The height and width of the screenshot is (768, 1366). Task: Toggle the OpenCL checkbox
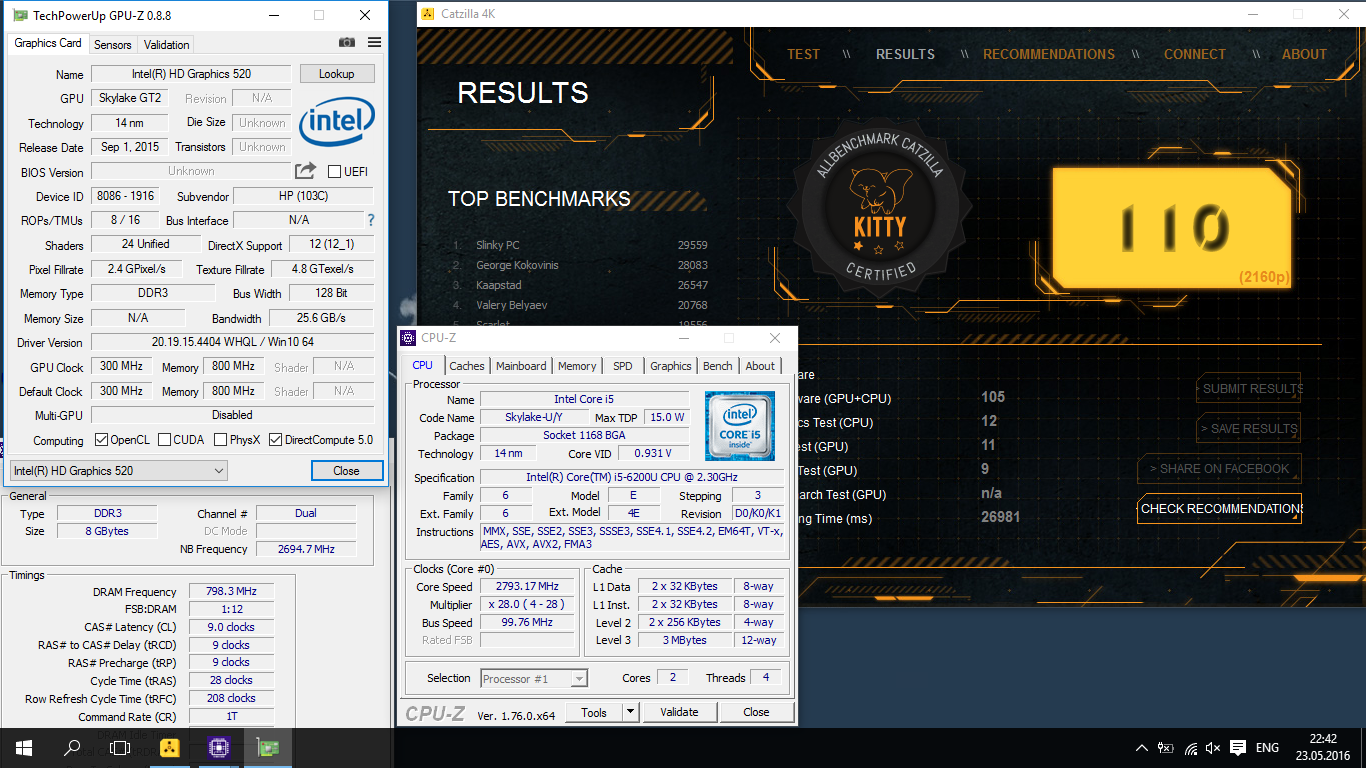101,440
